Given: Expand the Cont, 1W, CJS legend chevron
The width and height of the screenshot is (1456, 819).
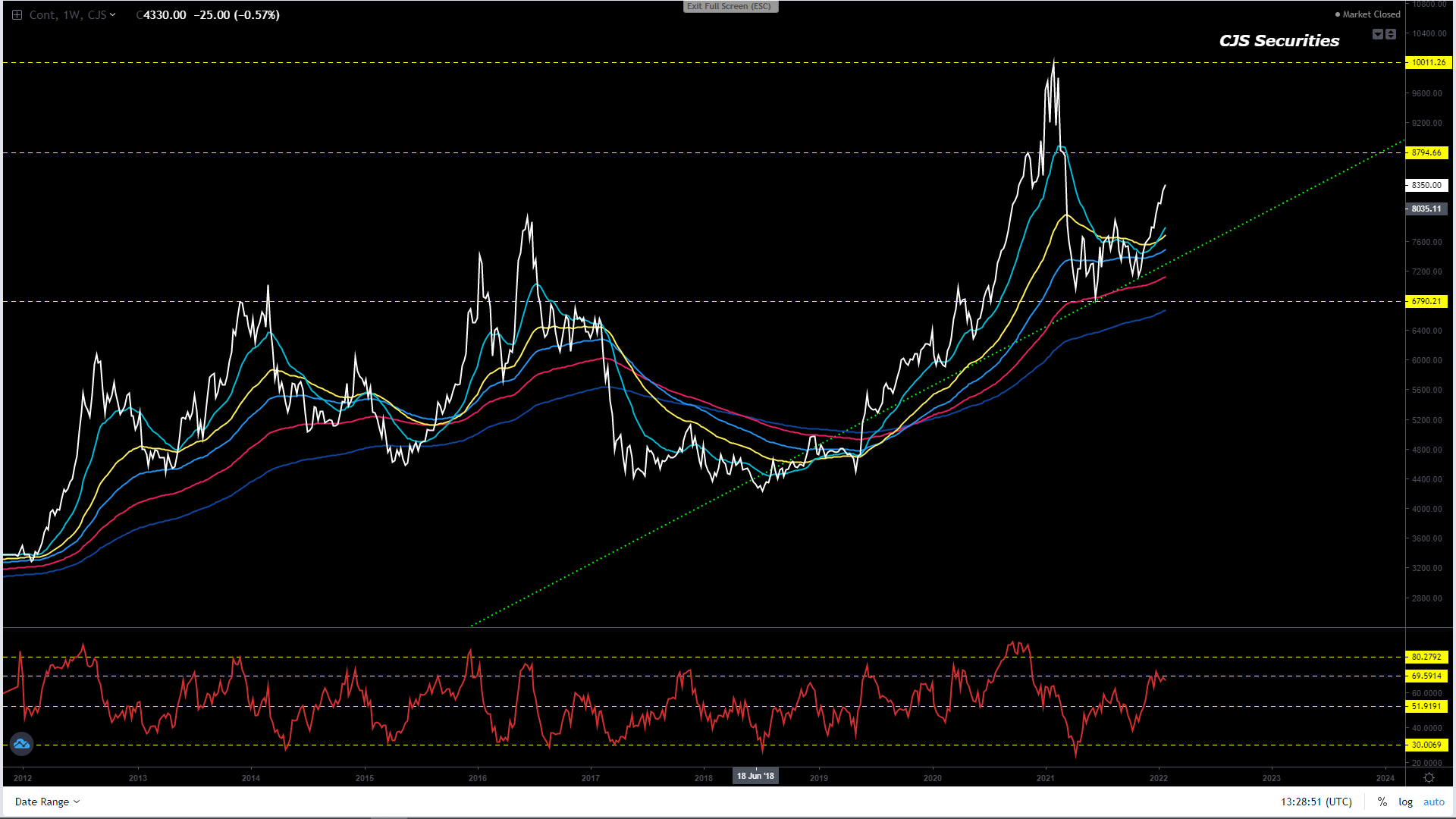Looking at the screenshot, I should coord(113,14).
